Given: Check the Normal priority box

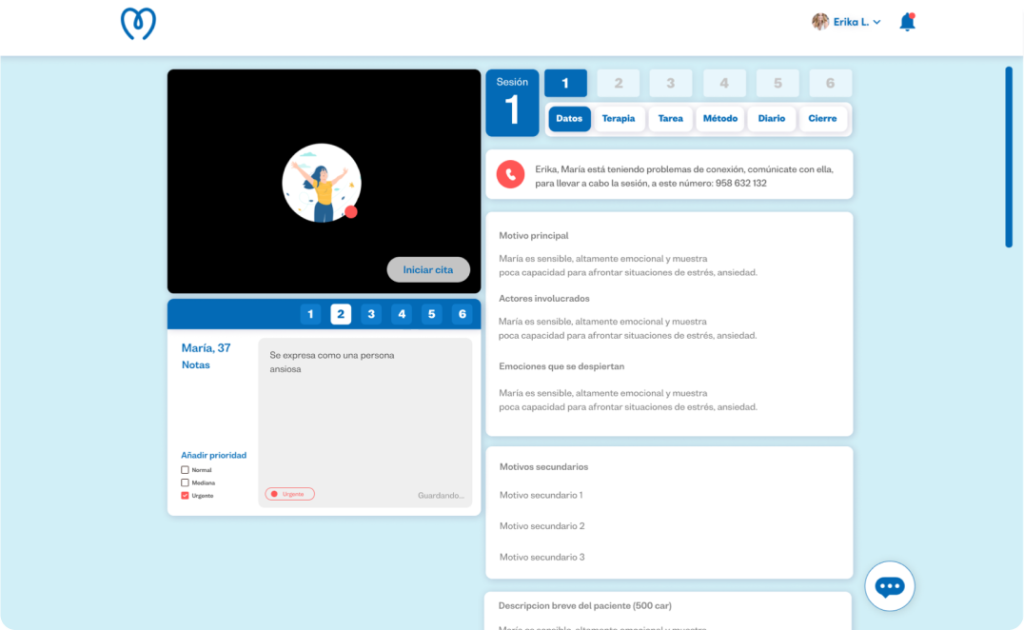Looking at the screenshot, I should point(185,469).
